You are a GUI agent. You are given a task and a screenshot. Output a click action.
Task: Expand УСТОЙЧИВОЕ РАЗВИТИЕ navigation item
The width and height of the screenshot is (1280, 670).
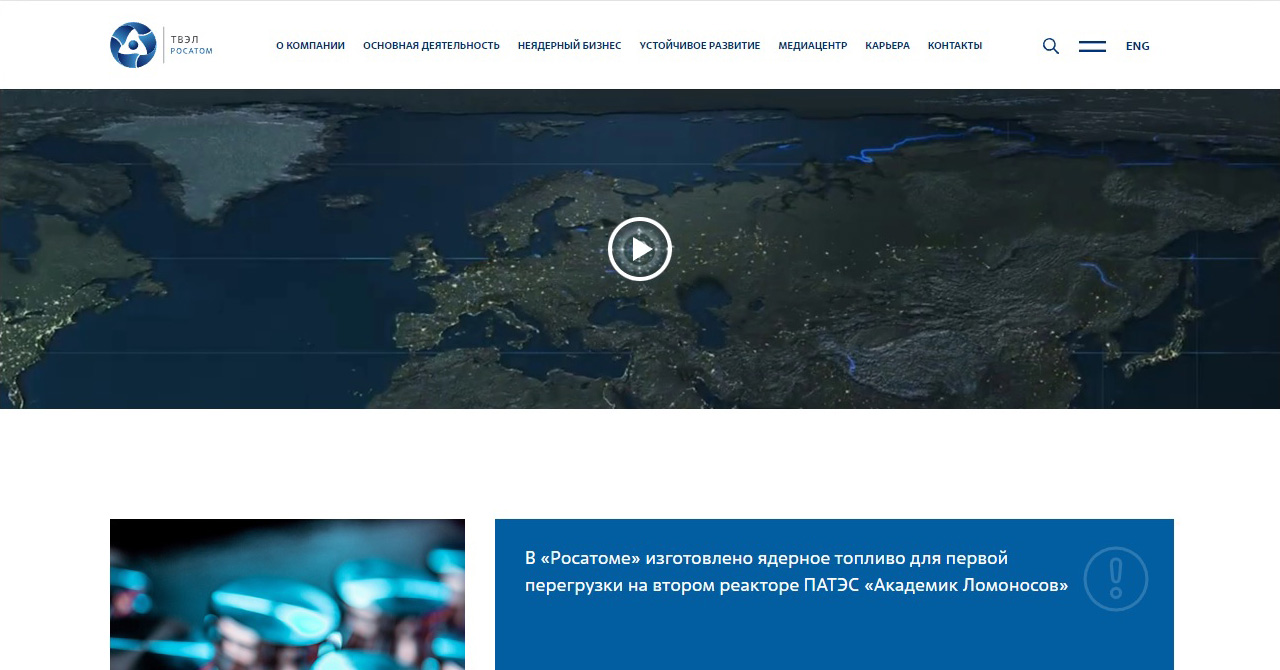[x=699, y=46]
